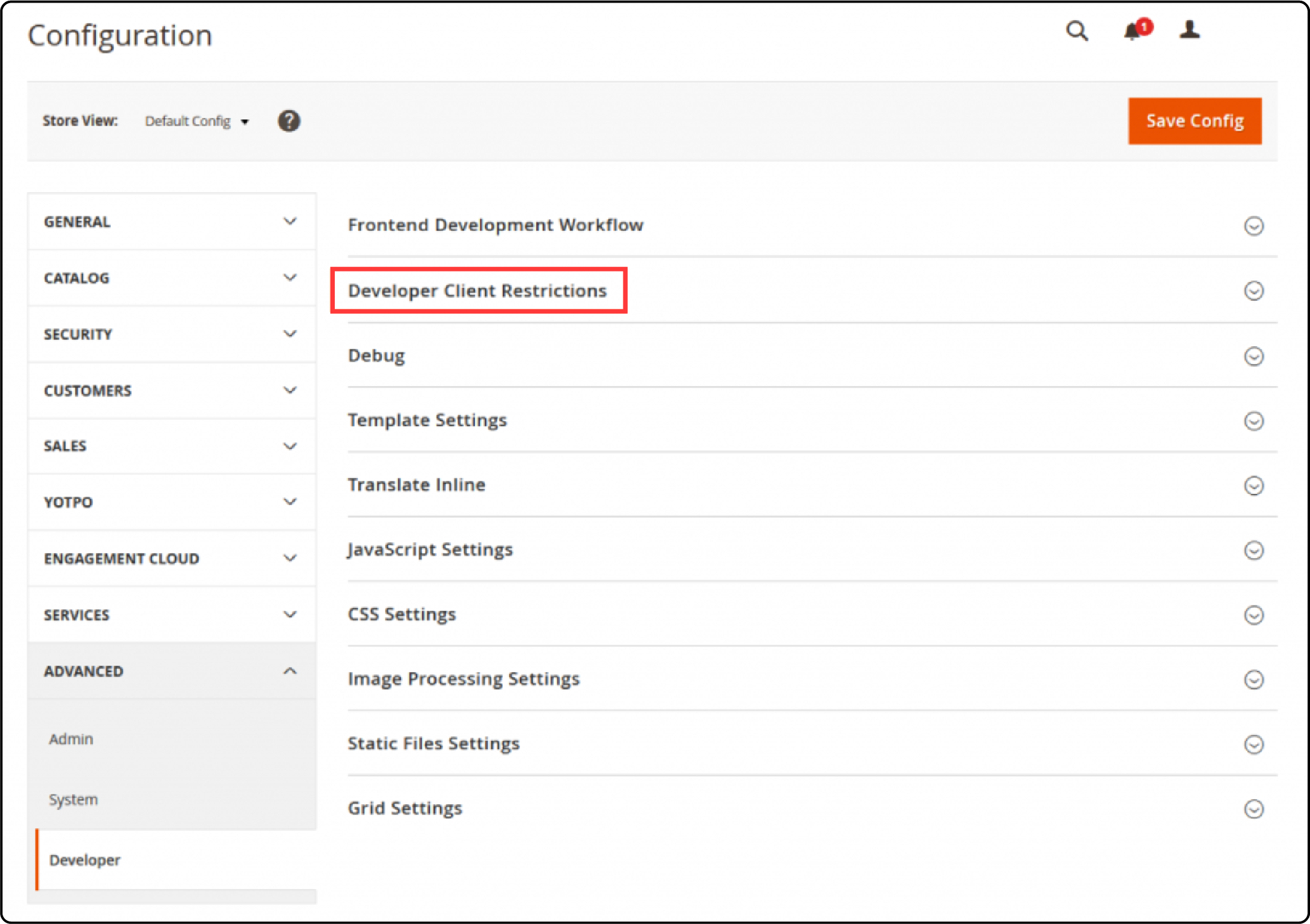Viewport: 1310px width, 924px height.
Task: Open the Image Processing Settings section title
Action: click(464, 679)
